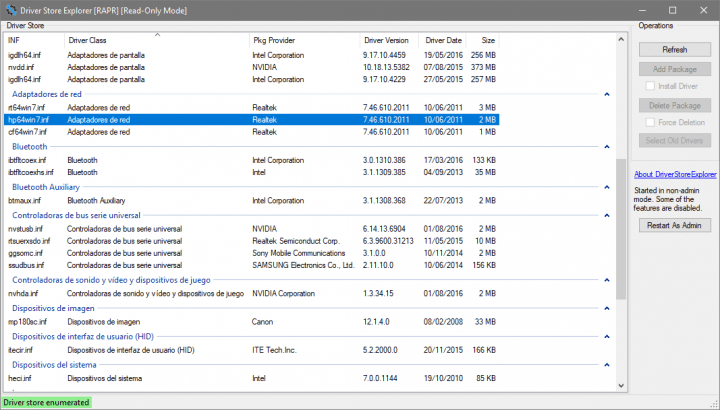The image size is (720, 410).
Task: Sort by the Driver Date column header
Action: tap(443, 40)
